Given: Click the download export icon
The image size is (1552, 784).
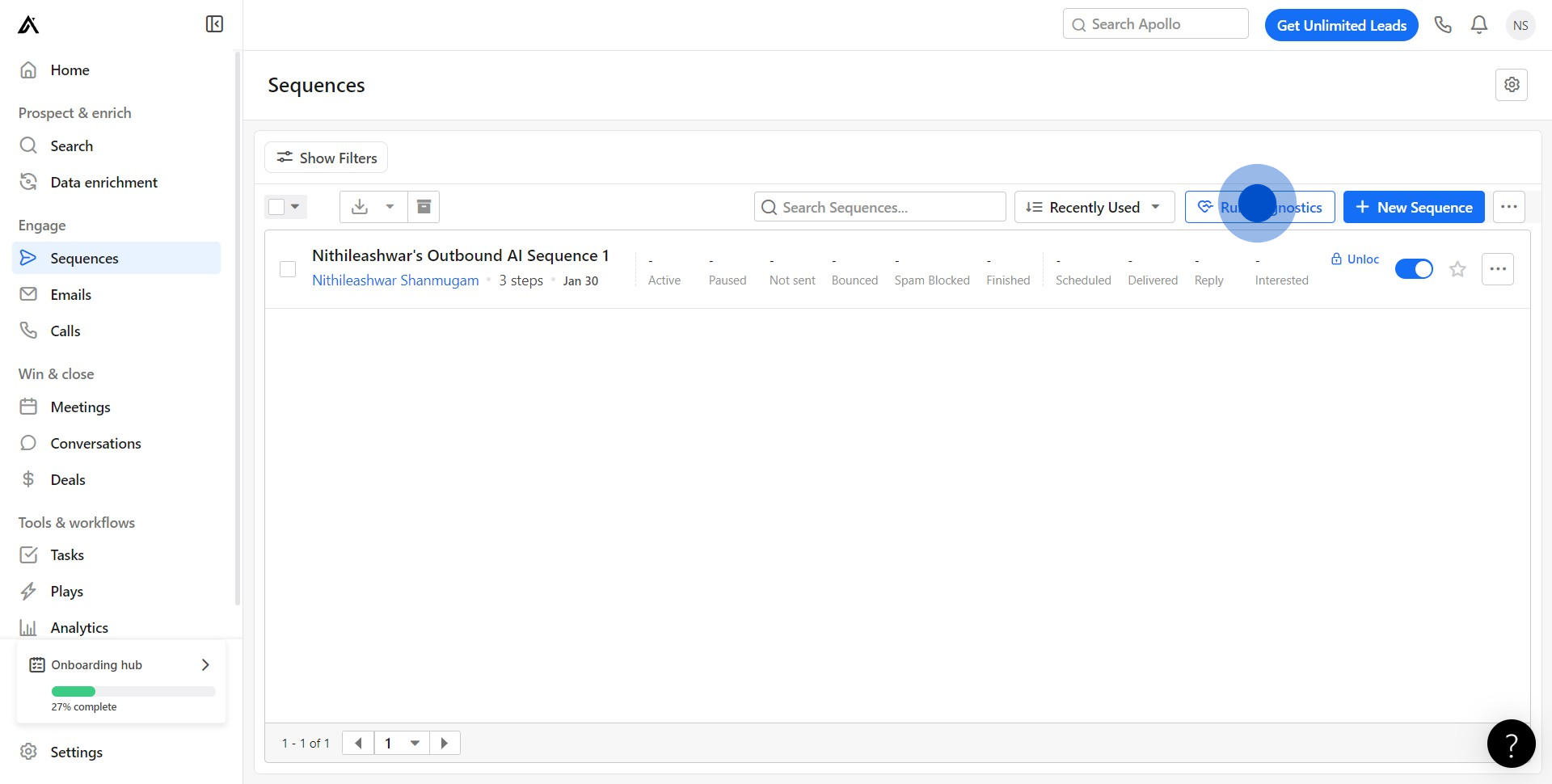Looking at the screenshot, I should point(360,207).
